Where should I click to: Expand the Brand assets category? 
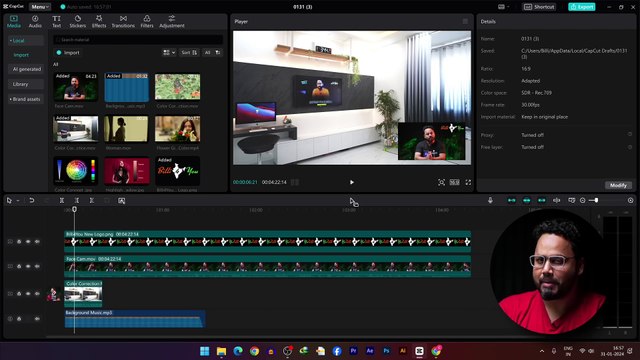click(25, 99)
